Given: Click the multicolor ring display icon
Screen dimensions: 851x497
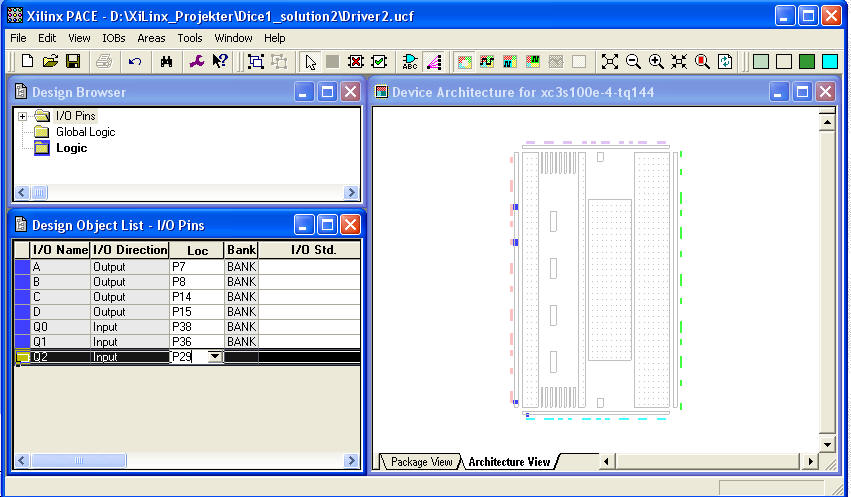Looking at the screenshot, I should (x=464, y=61).
